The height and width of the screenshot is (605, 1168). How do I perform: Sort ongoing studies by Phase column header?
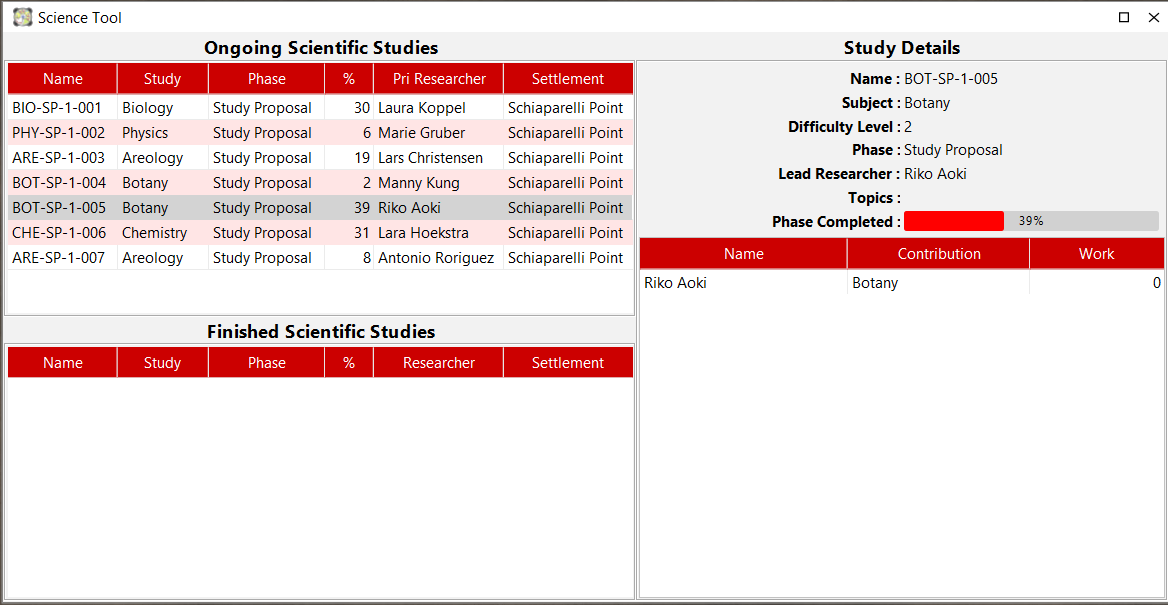[x=267, y=79]
